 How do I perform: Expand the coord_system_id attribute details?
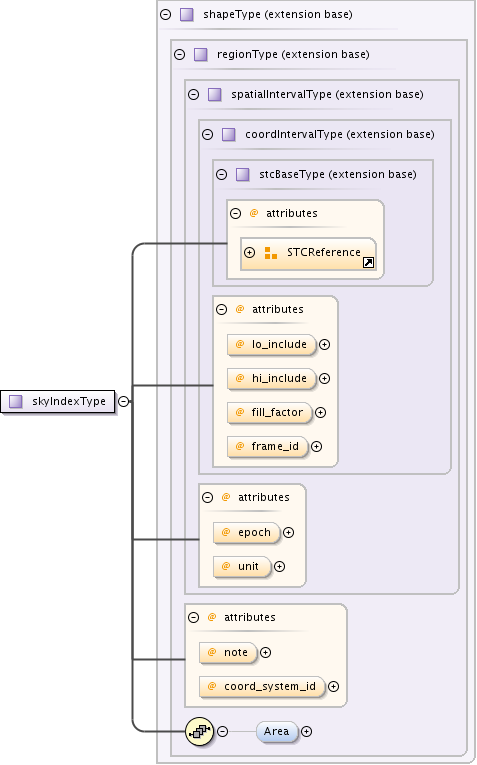[x=334, y=687]
